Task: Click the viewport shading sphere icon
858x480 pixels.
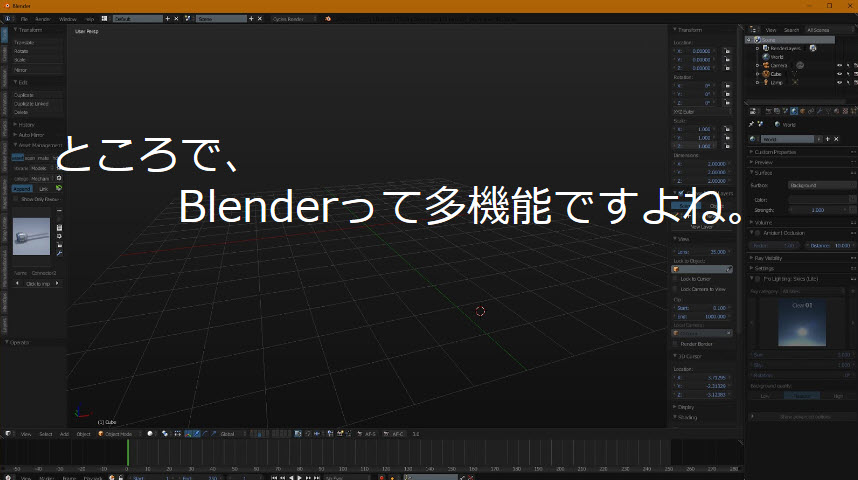Action: tap(150, 434)
